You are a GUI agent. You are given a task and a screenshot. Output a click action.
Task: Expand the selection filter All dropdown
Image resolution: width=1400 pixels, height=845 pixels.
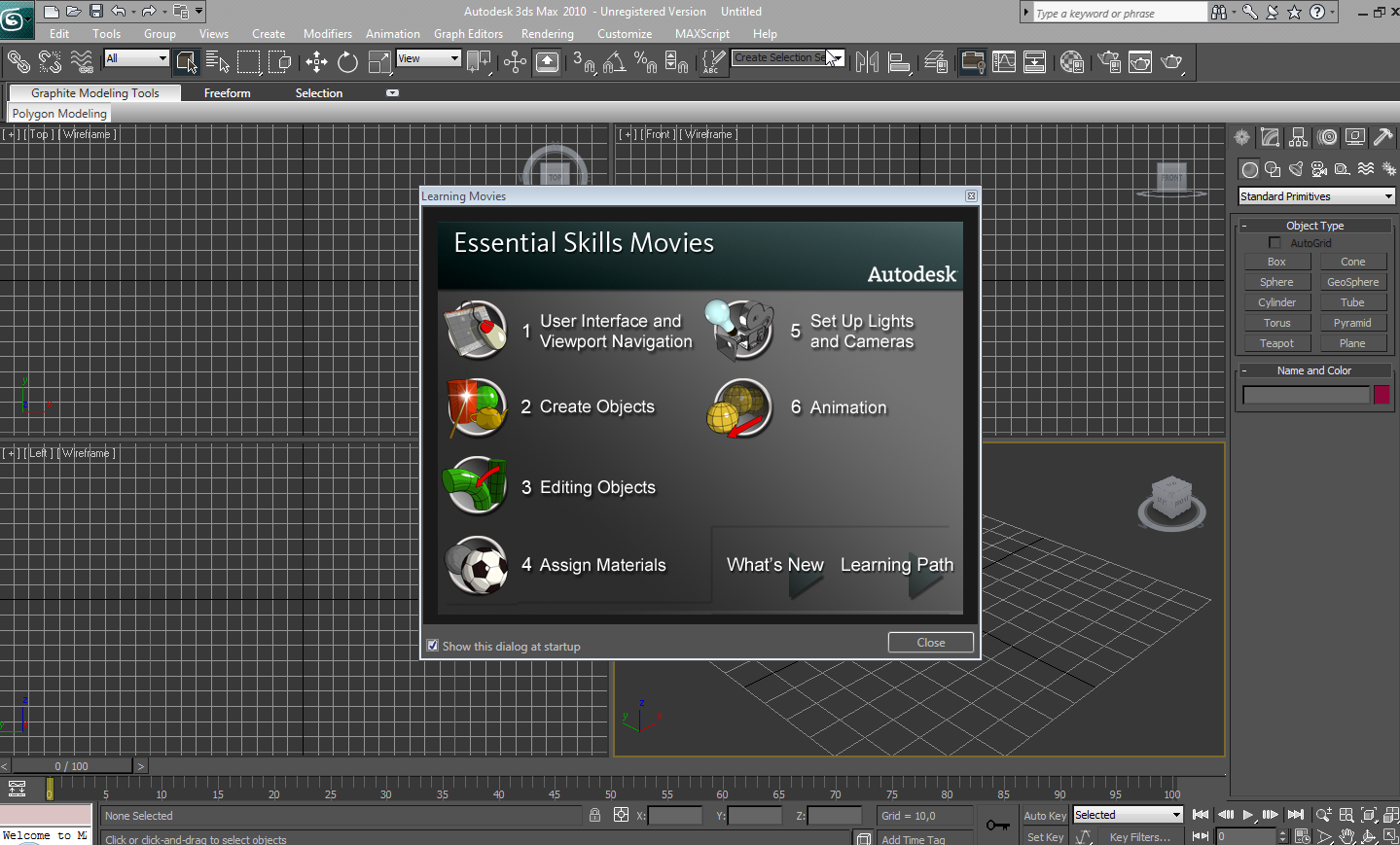click(x=136, y=58)
